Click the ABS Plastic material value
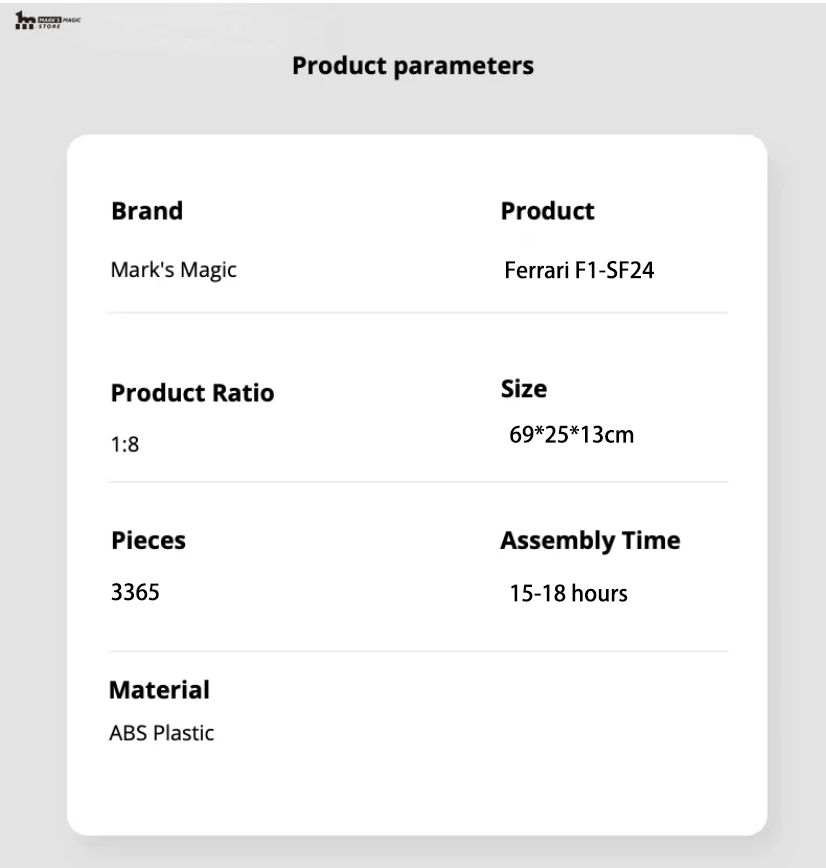This screenshot has width=826, height=868. (x=161, y=733)
